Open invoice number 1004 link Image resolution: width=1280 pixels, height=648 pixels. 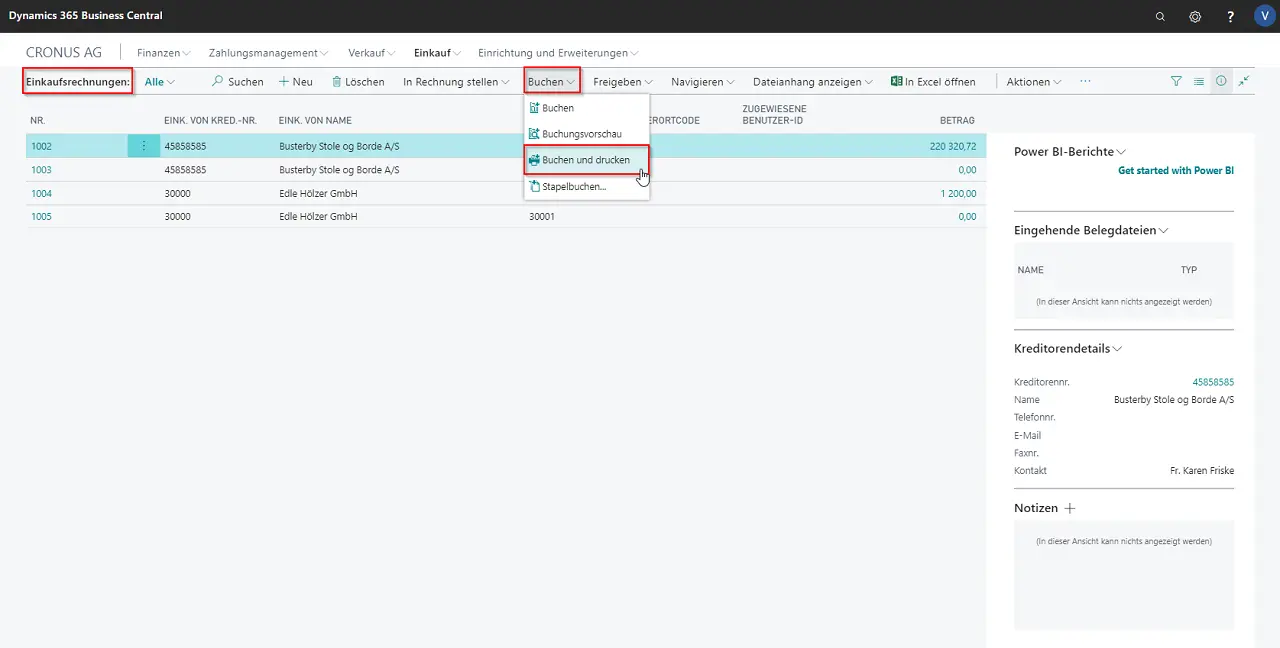41,194
